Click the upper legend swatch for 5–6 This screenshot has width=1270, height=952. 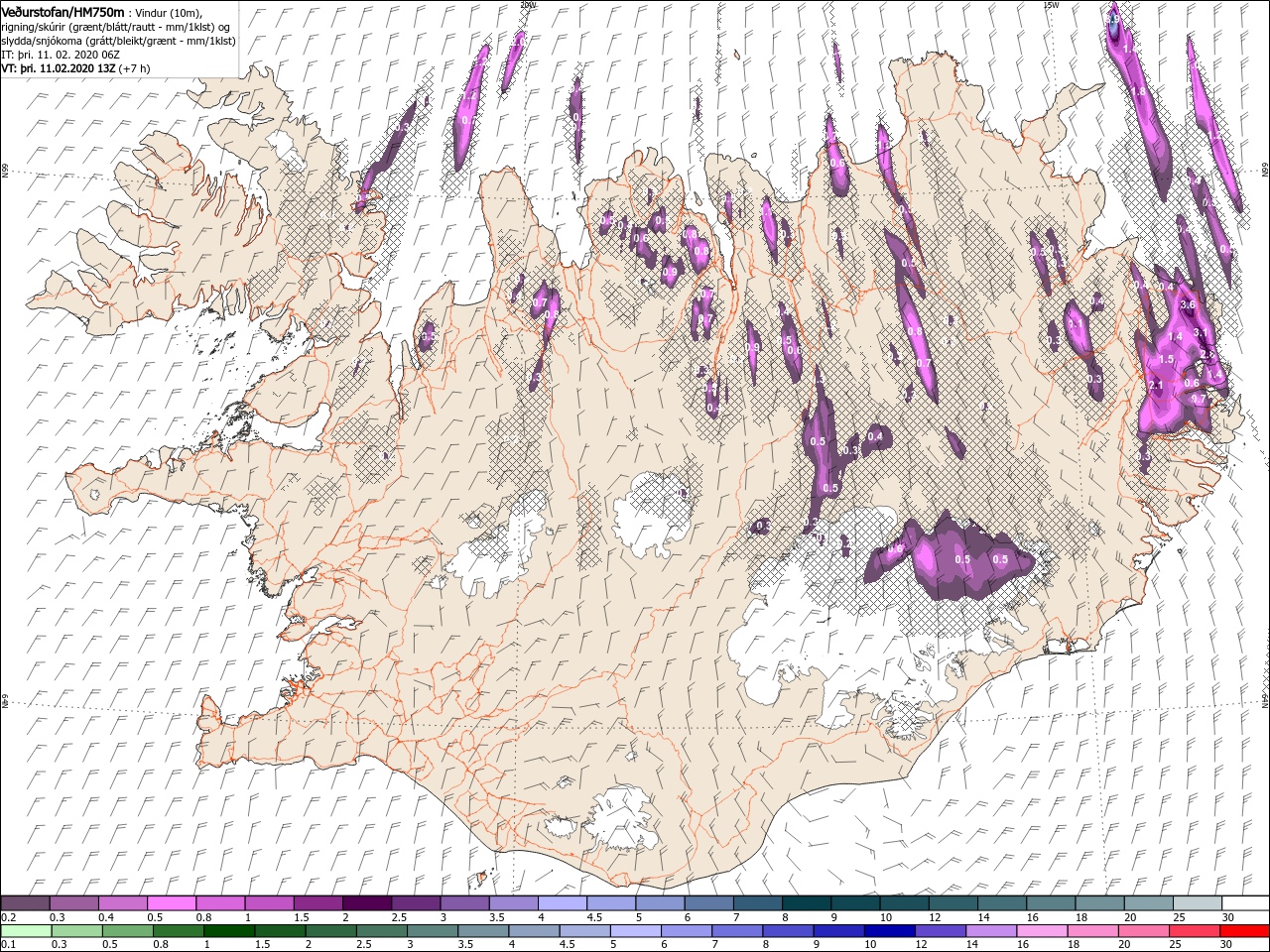[x=659, y=902]
